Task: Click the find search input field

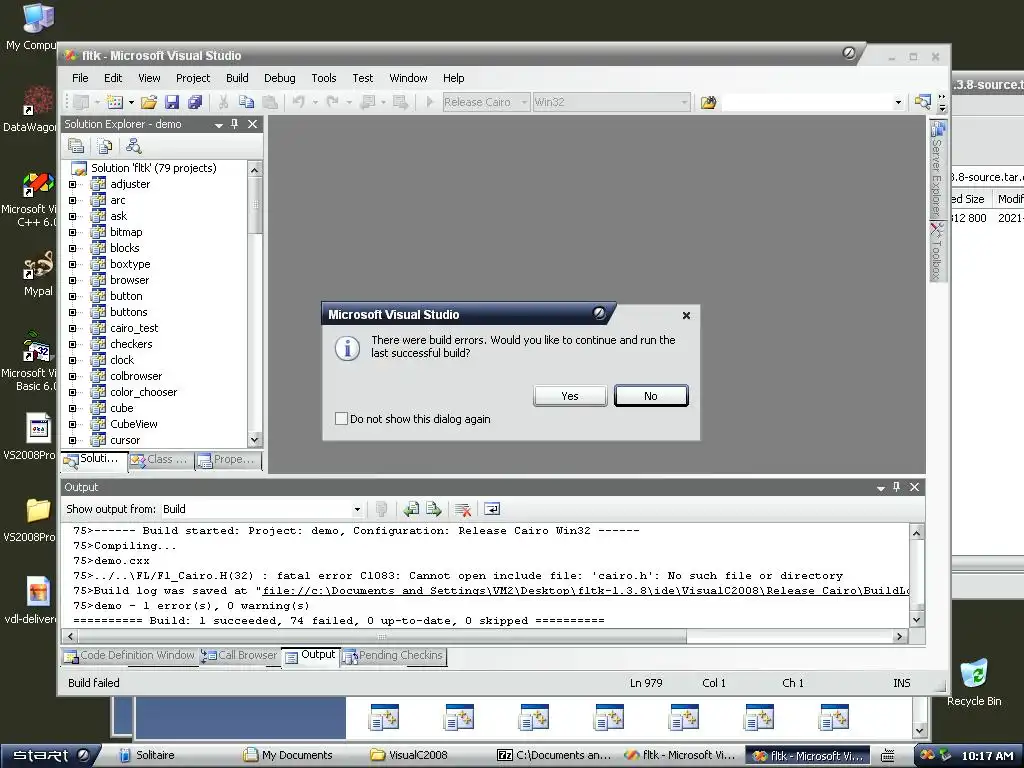Action: coord(807,102)
